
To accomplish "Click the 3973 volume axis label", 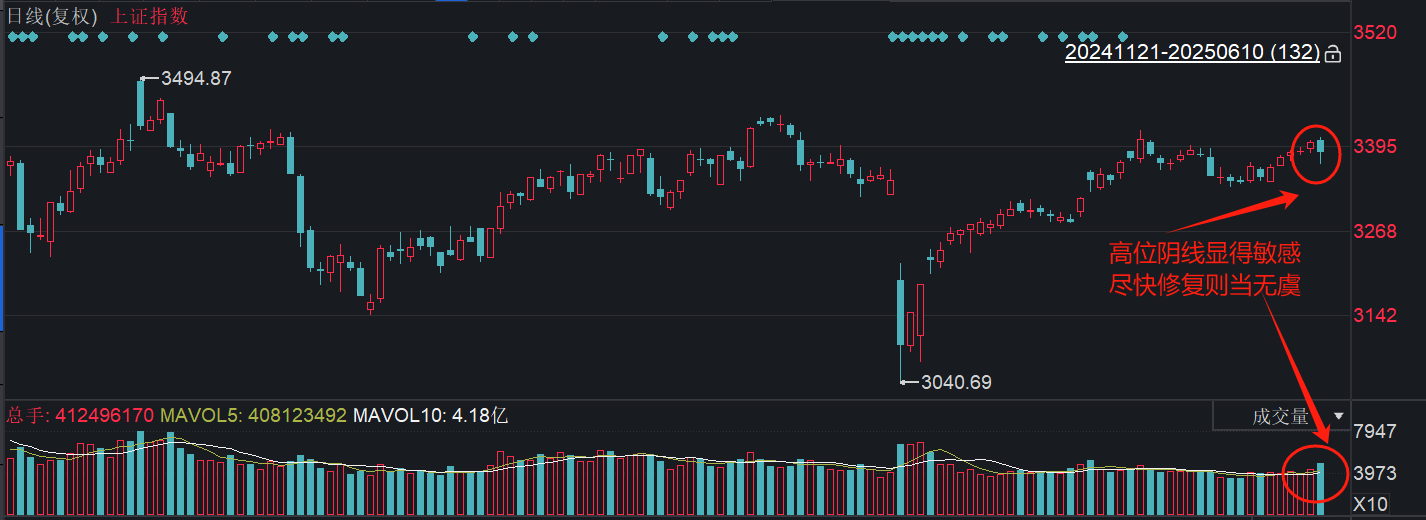I will point(1374,472).
